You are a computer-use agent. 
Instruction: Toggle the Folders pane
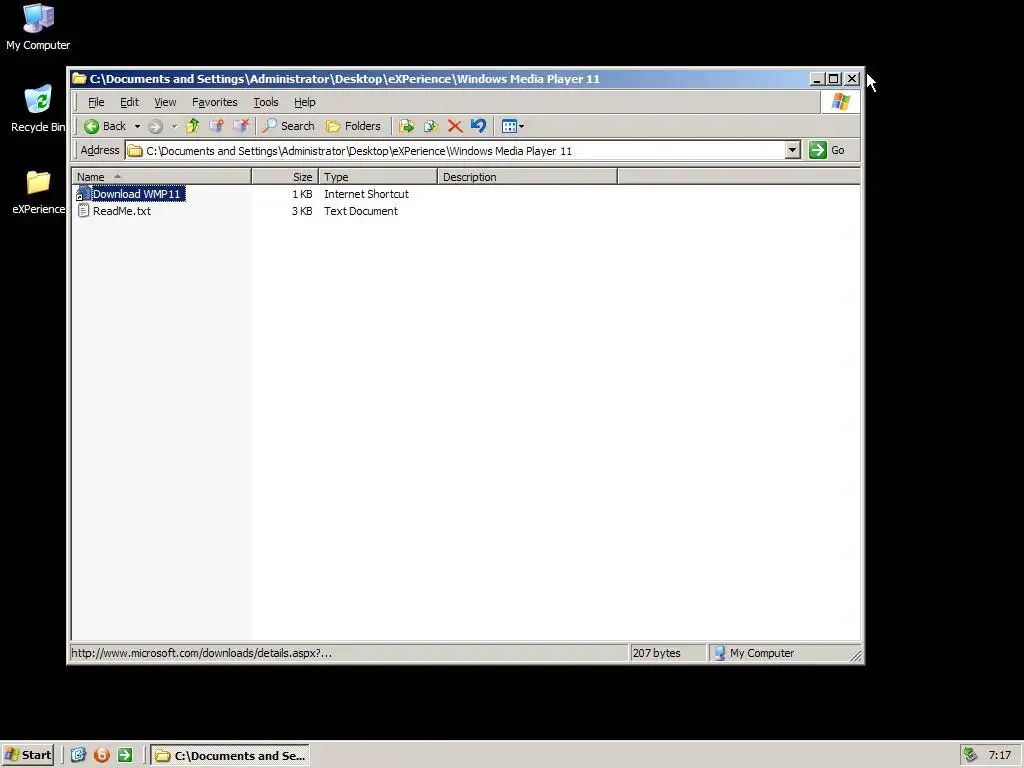353,126
